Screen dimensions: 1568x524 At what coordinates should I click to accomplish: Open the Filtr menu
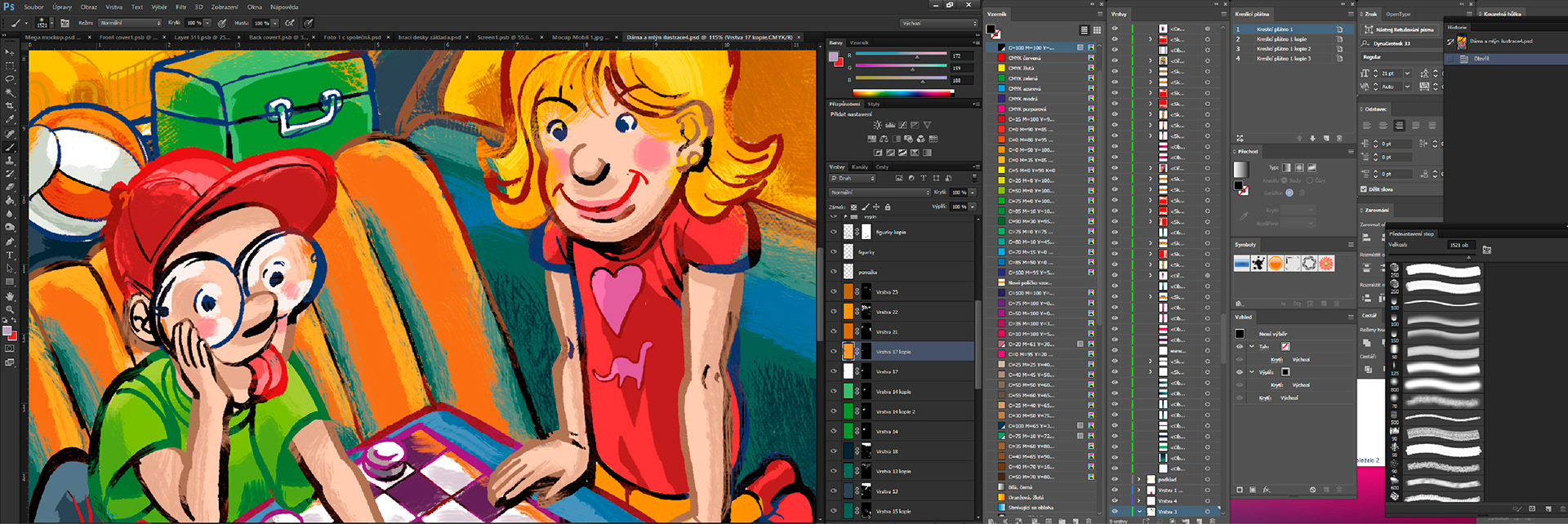point(181,7)
